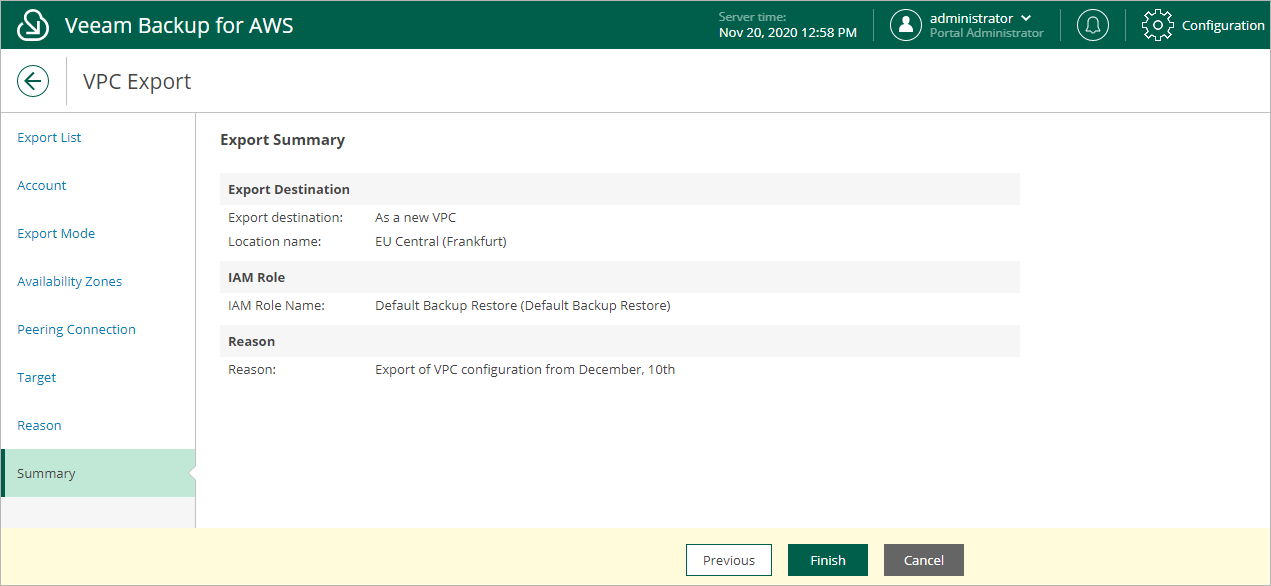Click the 'As a new VPC' value

click(415, 217)
